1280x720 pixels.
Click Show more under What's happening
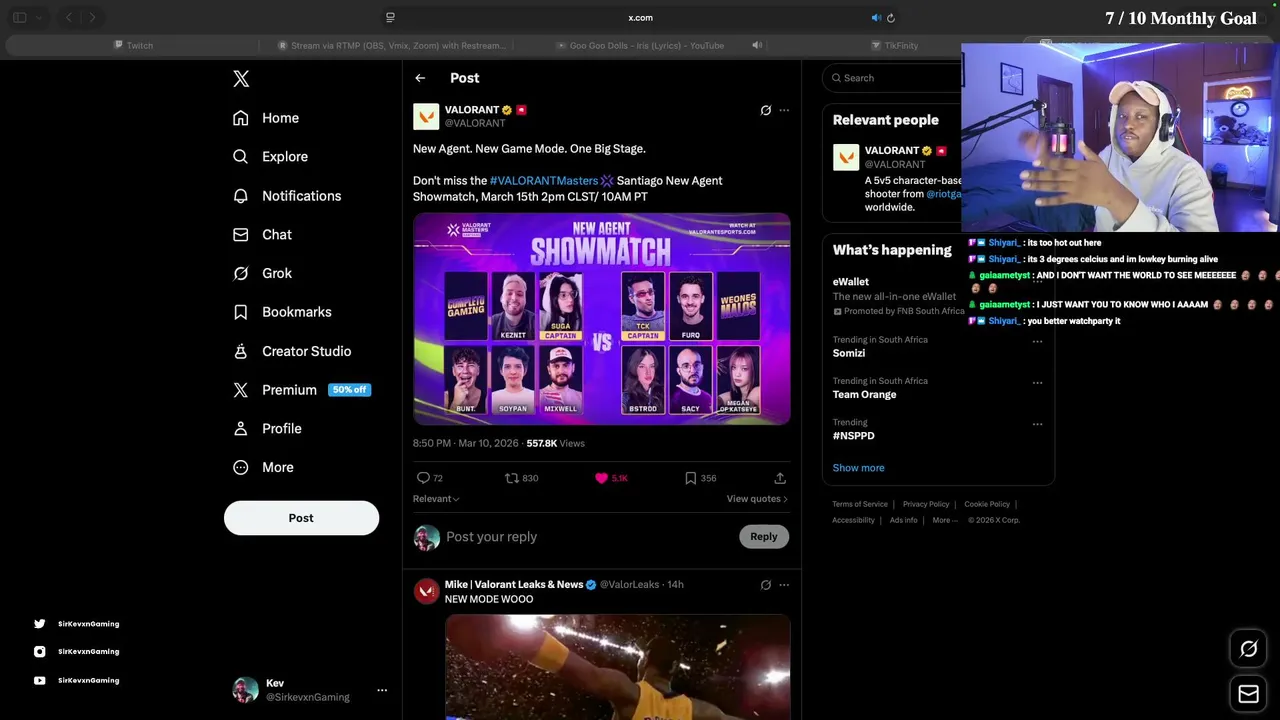pos(858,468)
